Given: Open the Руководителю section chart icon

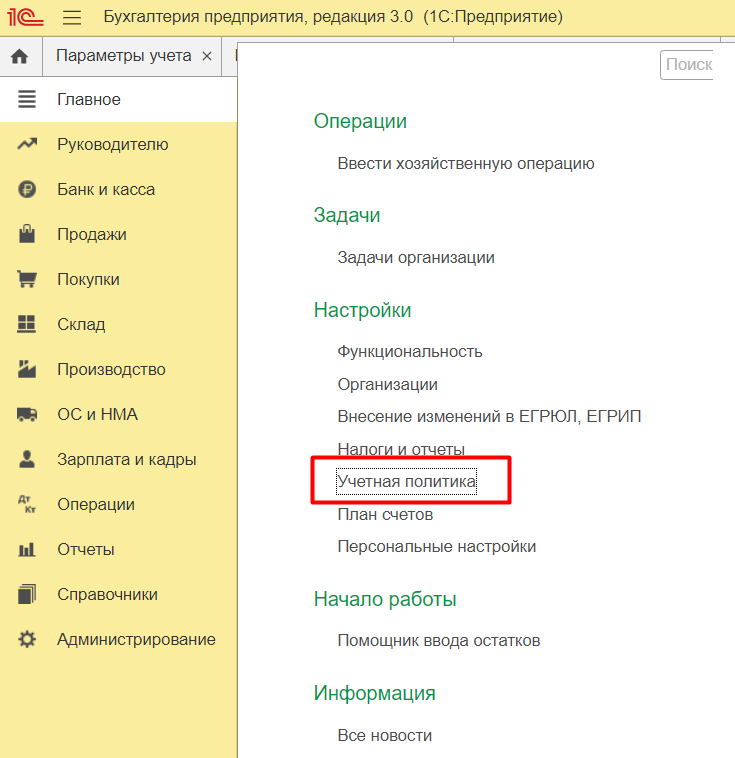Looking at the screenshot, I should coord(27,145).
